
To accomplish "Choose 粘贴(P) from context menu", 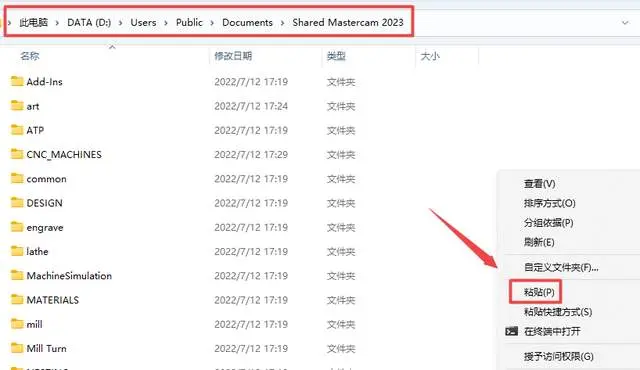I will click(x=539, y=292).
